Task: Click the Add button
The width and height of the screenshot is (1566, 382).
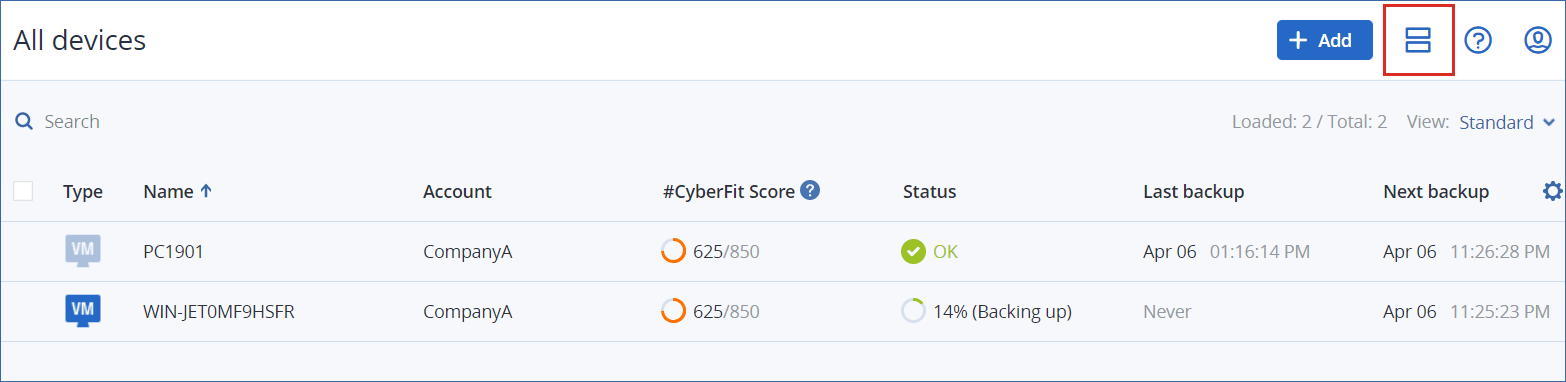Action: (x=1324, y=40)
